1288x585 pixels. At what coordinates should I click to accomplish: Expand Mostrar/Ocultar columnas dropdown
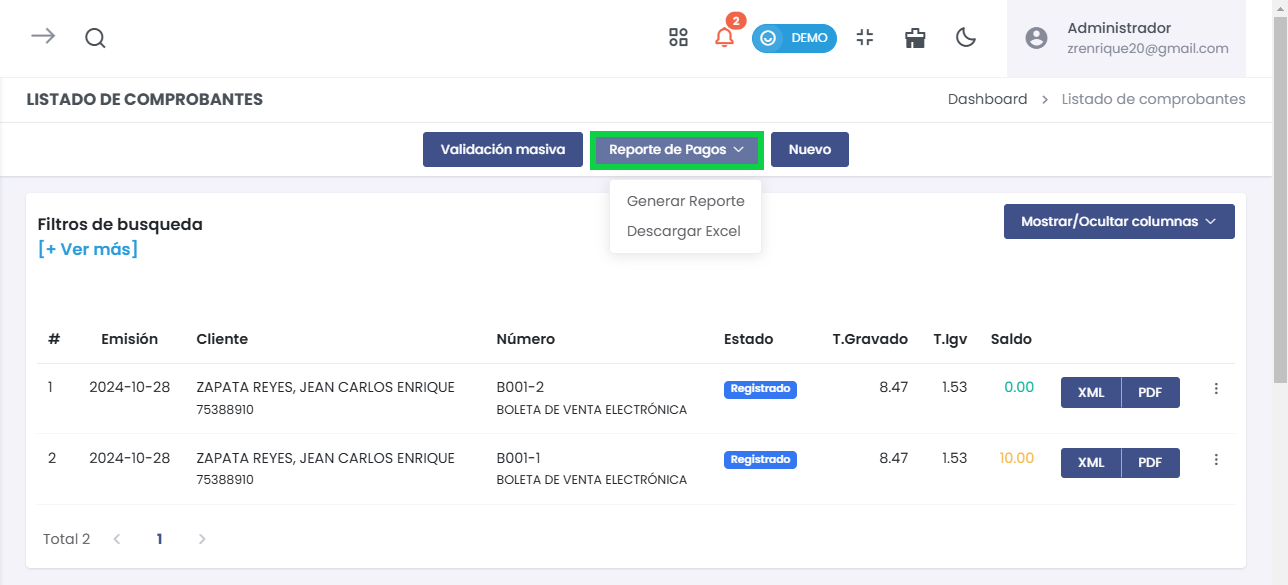point(1118,221)
